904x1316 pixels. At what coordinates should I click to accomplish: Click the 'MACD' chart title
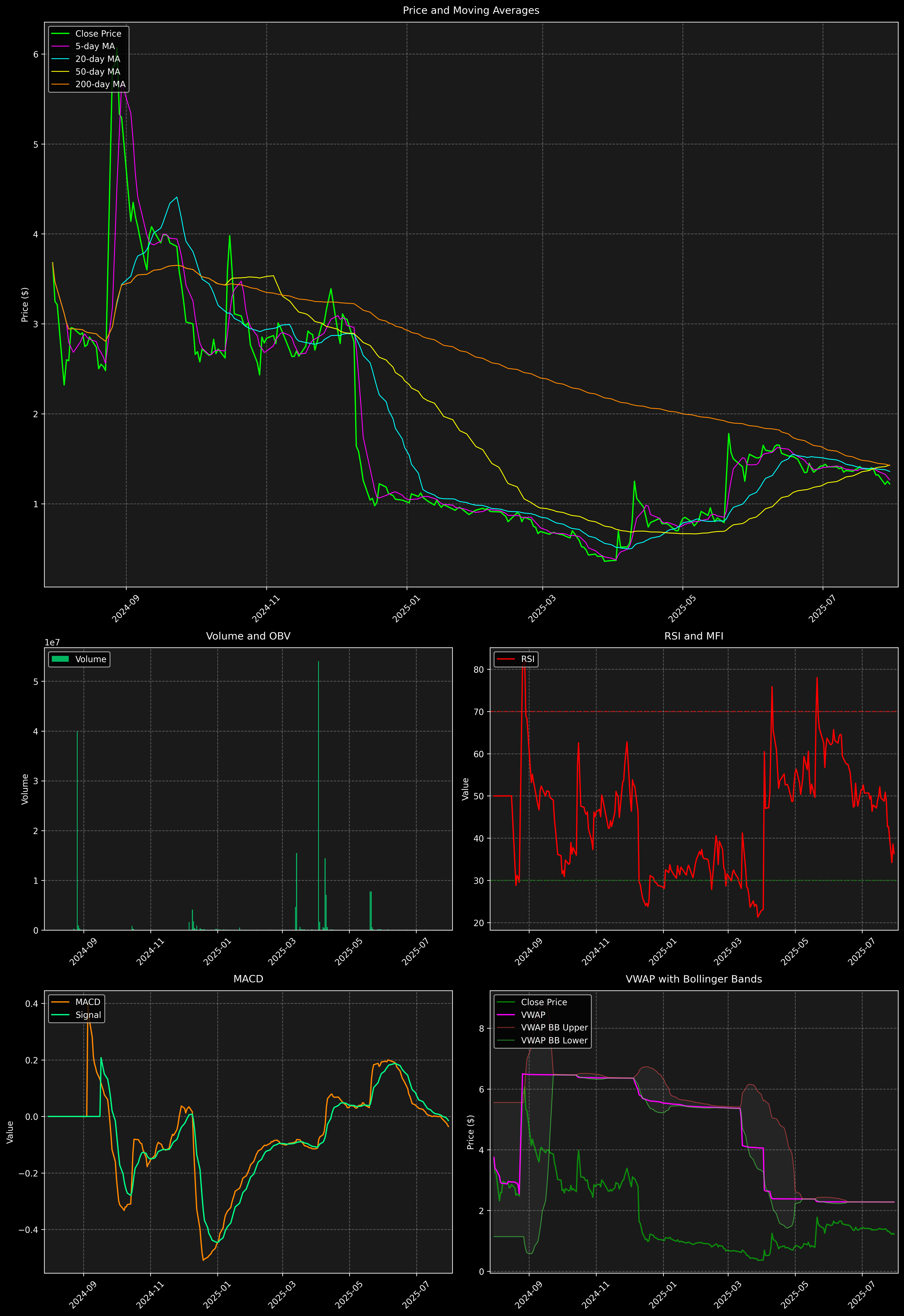click(248, 979)
